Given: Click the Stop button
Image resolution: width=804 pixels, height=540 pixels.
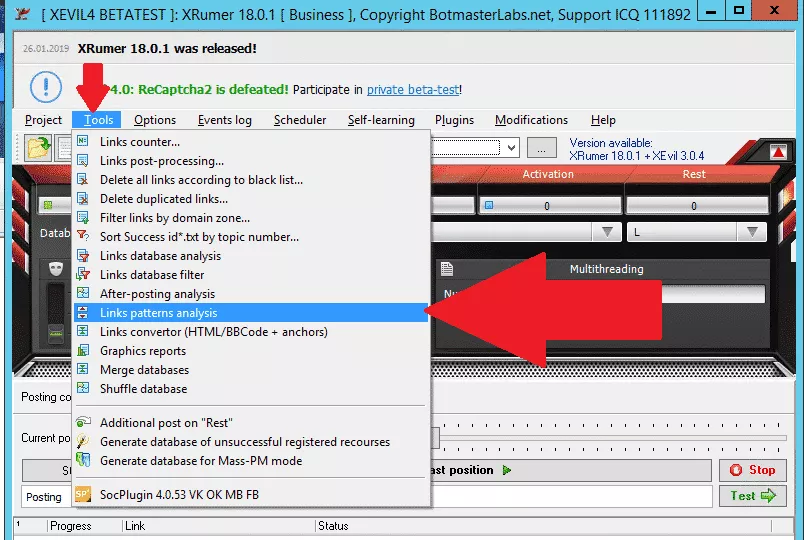Looking at the screenshot, I should coord(752,470).
